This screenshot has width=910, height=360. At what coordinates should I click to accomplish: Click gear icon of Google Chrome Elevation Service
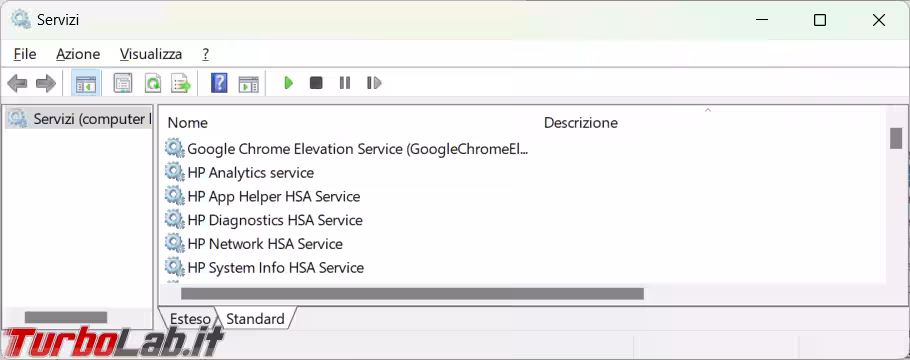point(175,148)
